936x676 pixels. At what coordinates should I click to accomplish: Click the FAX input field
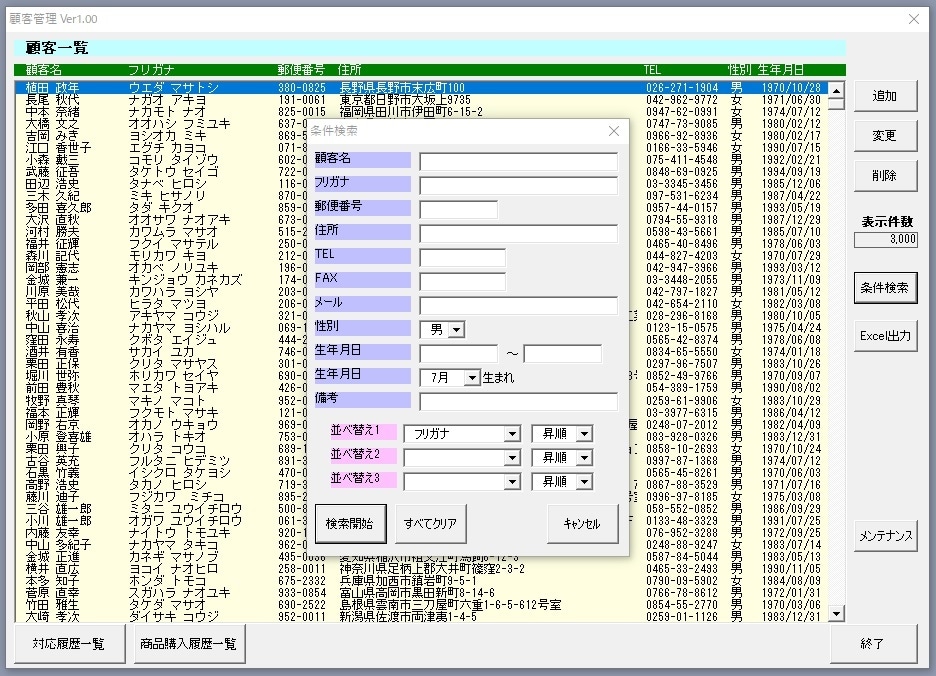[463, 281]
